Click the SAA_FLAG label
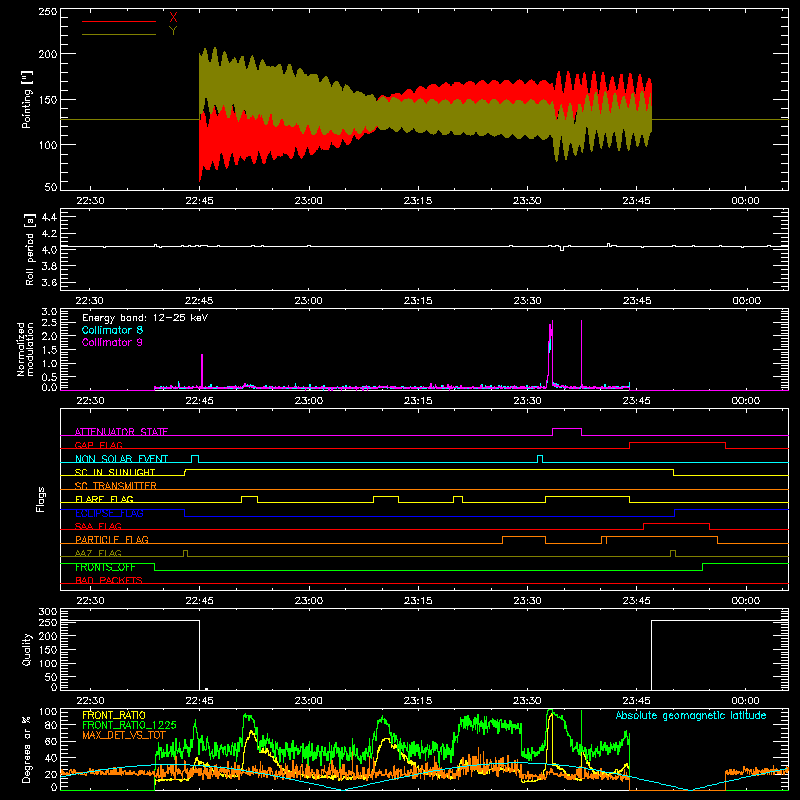 coord(98,526)
